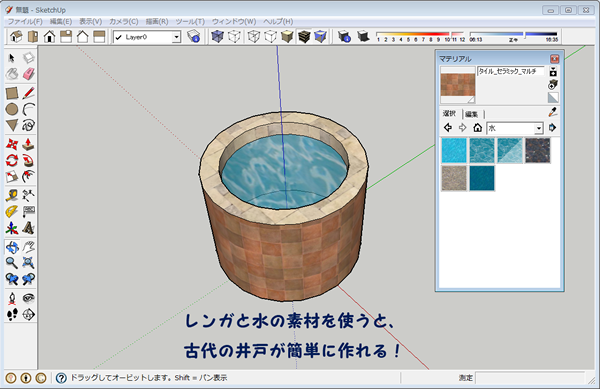The height and width of the screenshot is (389, 600).
Task: Pick the Zoom magnifier tool
Action: pos(12,263)
